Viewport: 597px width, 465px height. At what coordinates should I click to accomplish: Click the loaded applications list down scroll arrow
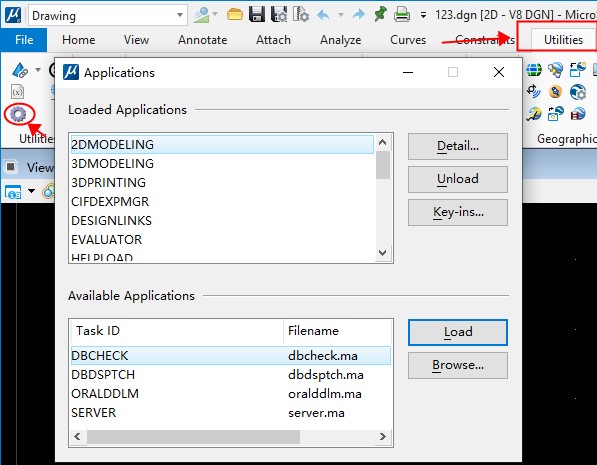383,252
